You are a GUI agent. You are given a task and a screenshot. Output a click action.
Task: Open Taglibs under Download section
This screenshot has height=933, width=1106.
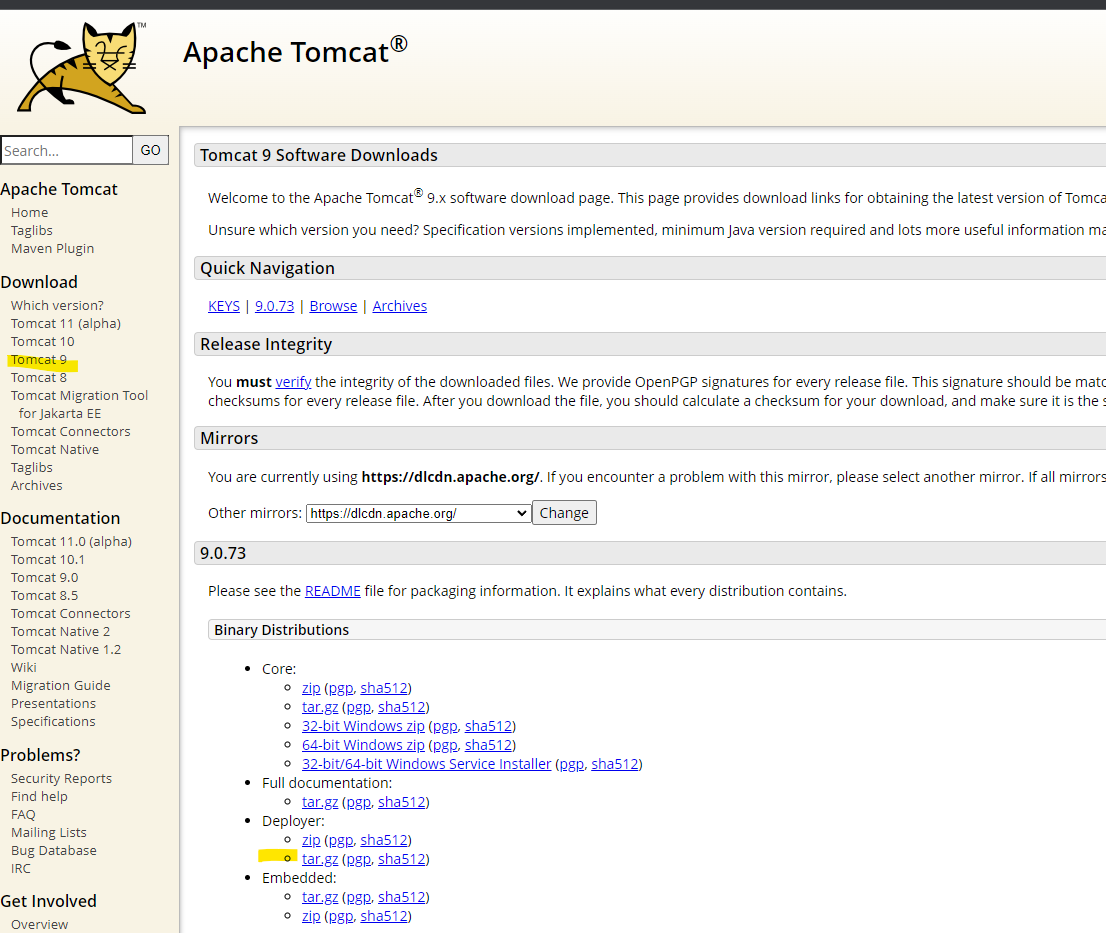pos(32,468)
